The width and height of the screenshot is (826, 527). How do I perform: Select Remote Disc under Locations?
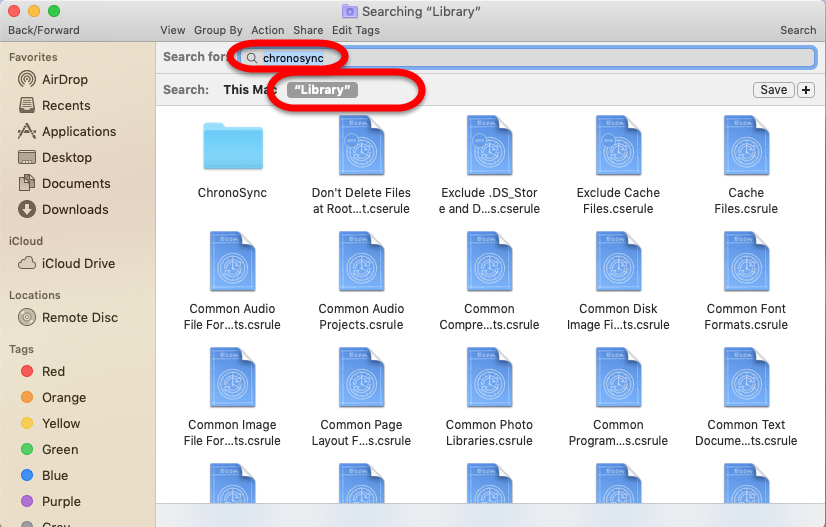(x=79, y=317)
